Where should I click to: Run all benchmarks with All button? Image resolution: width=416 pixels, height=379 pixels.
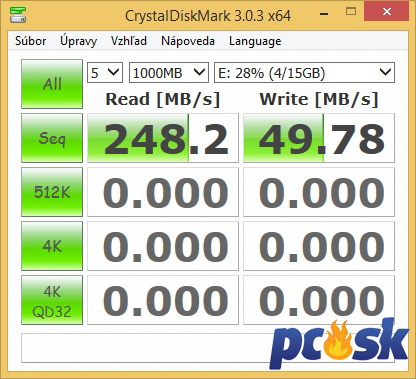pyautogui.click(x=52, y=84)
